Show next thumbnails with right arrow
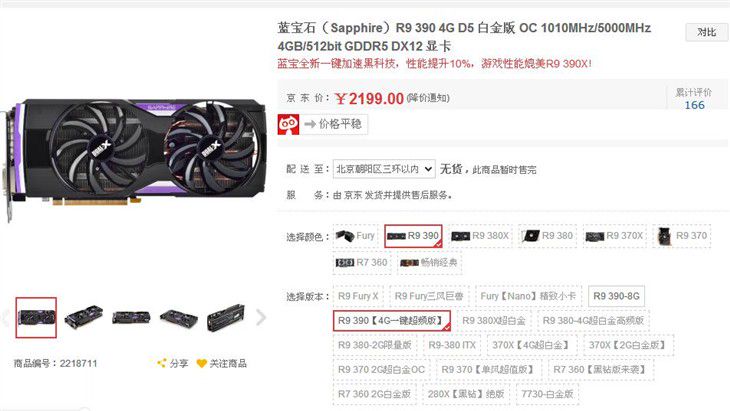This screenshot has width=730, height=411. (261, 317)
